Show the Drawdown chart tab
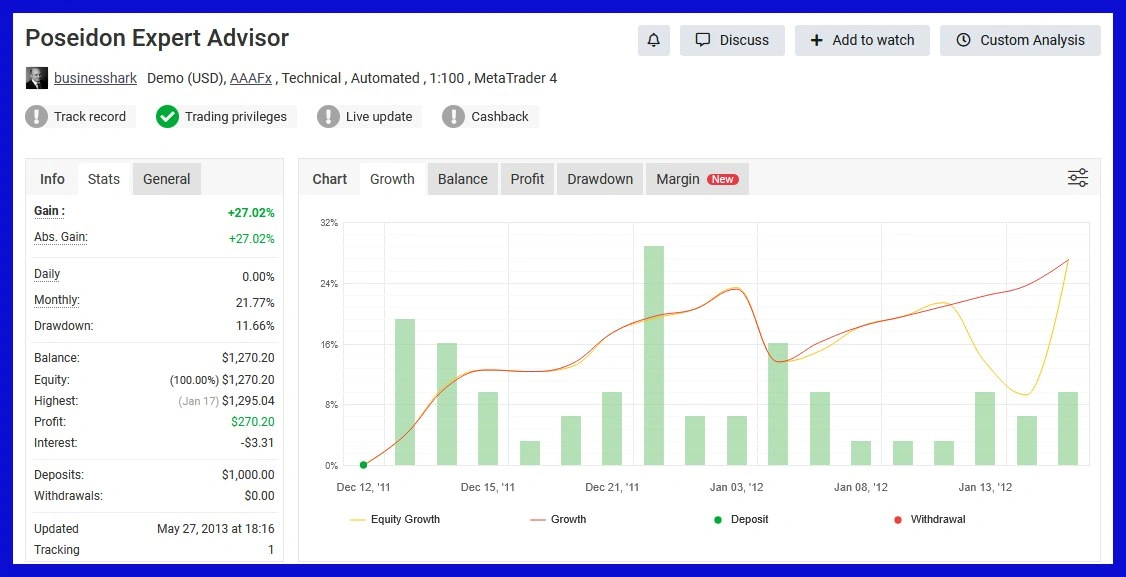 pyautogui.click(x=600, y=179)
